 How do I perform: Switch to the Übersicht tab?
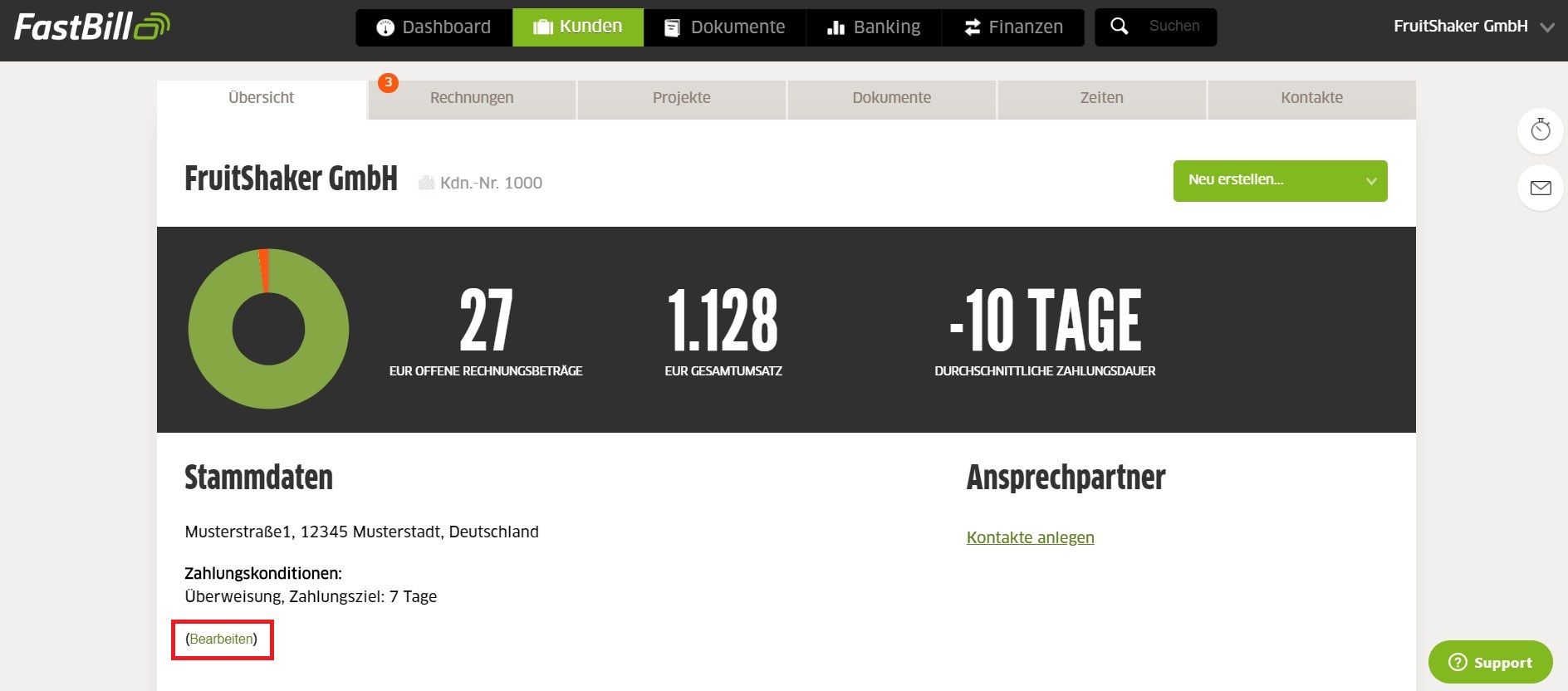262,98
